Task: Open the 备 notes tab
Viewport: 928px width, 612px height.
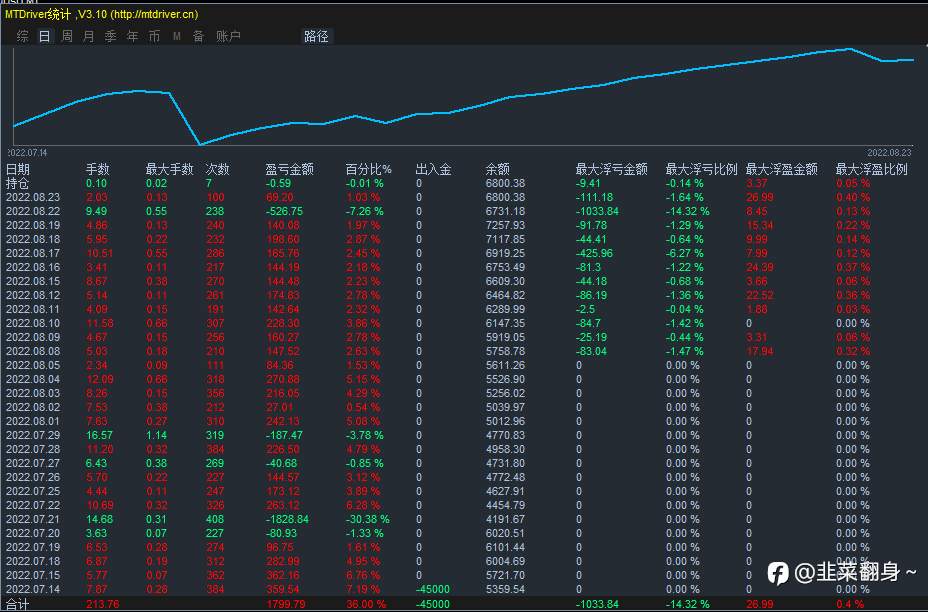Action: click(x=198, y=36)
